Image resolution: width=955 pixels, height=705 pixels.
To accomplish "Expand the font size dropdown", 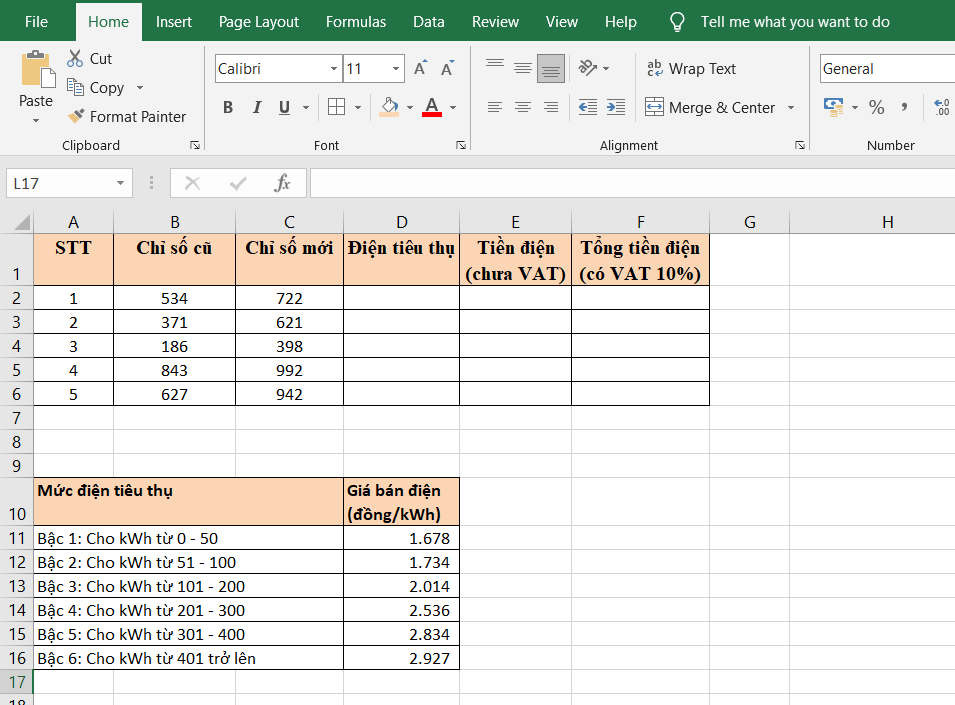I will tap(396, 69).
